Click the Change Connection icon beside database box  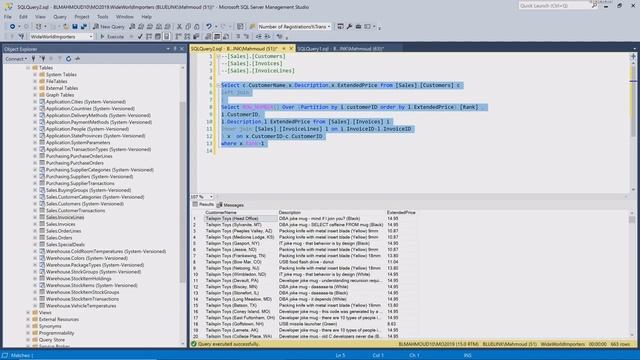pos(21,36)
